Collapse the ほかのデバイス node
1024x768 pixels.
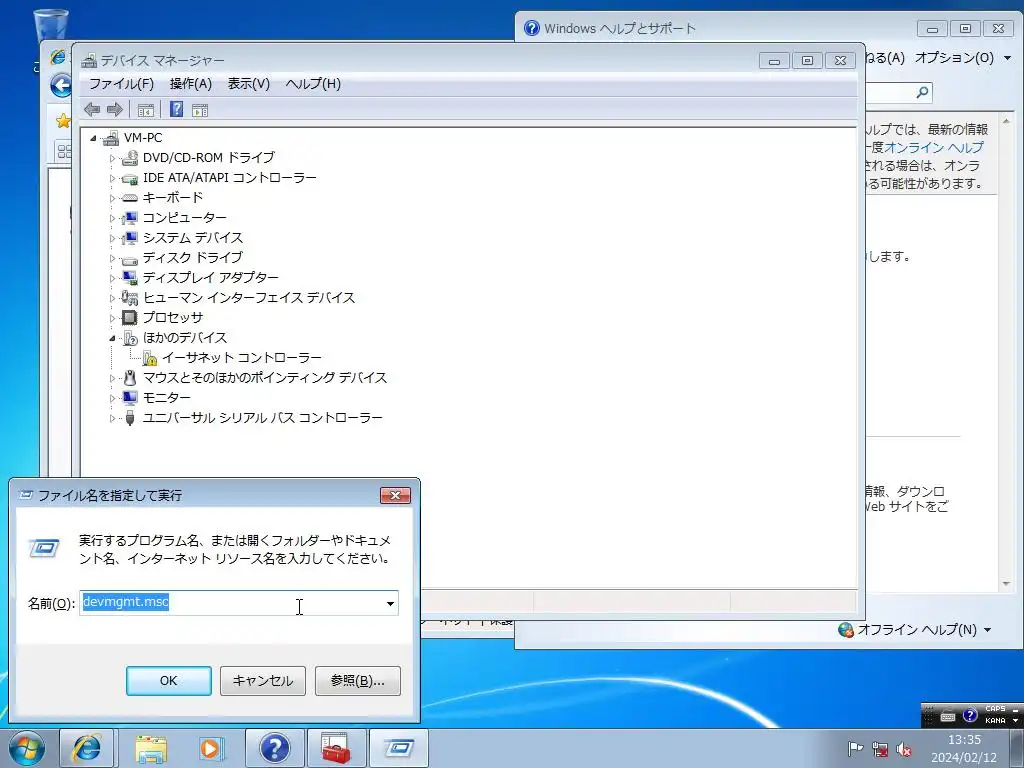pos(112,338)
